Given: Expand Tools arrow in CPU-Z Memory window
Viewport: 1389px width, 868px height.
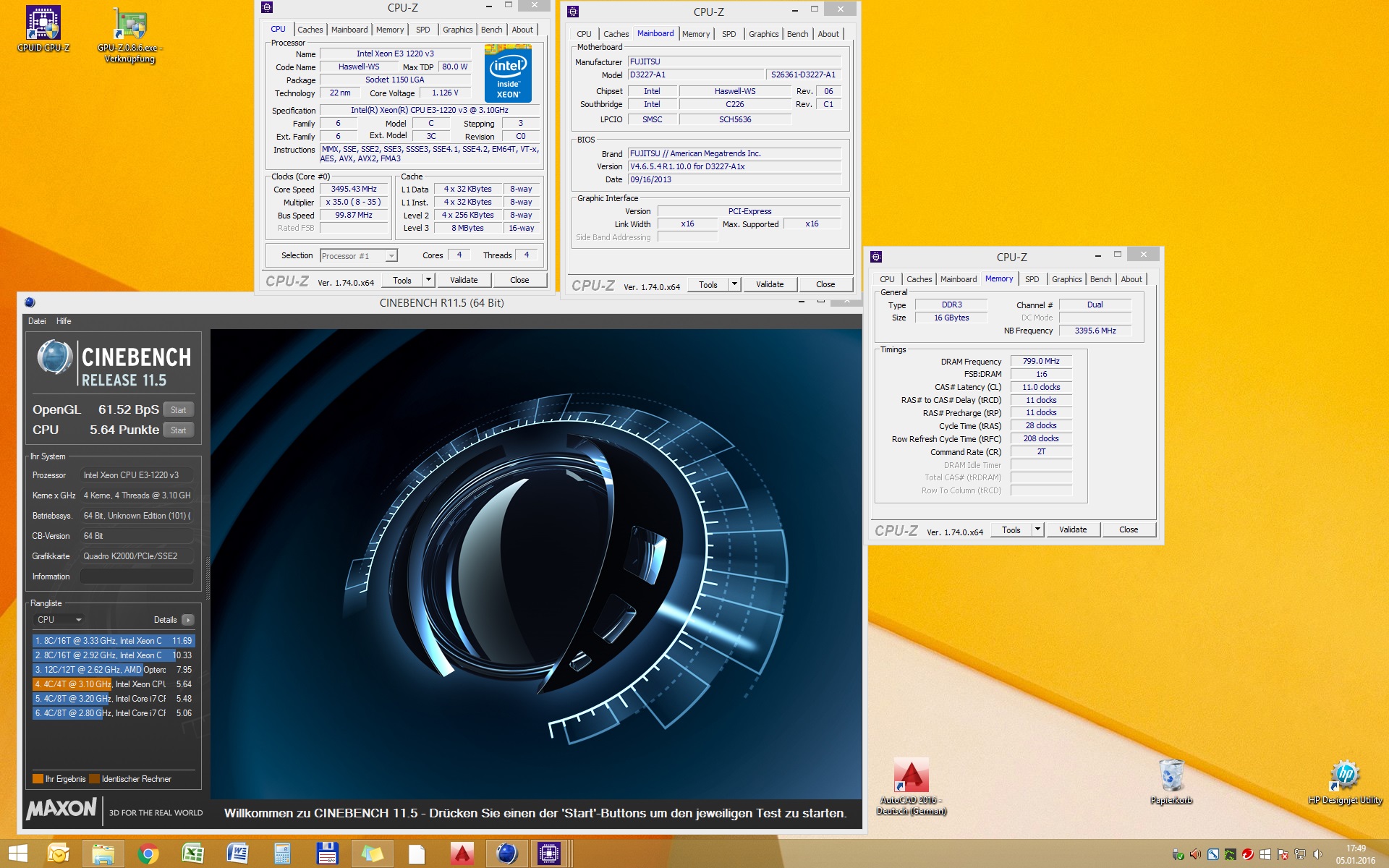Looking at the screenshot, I should point(1037,529).
